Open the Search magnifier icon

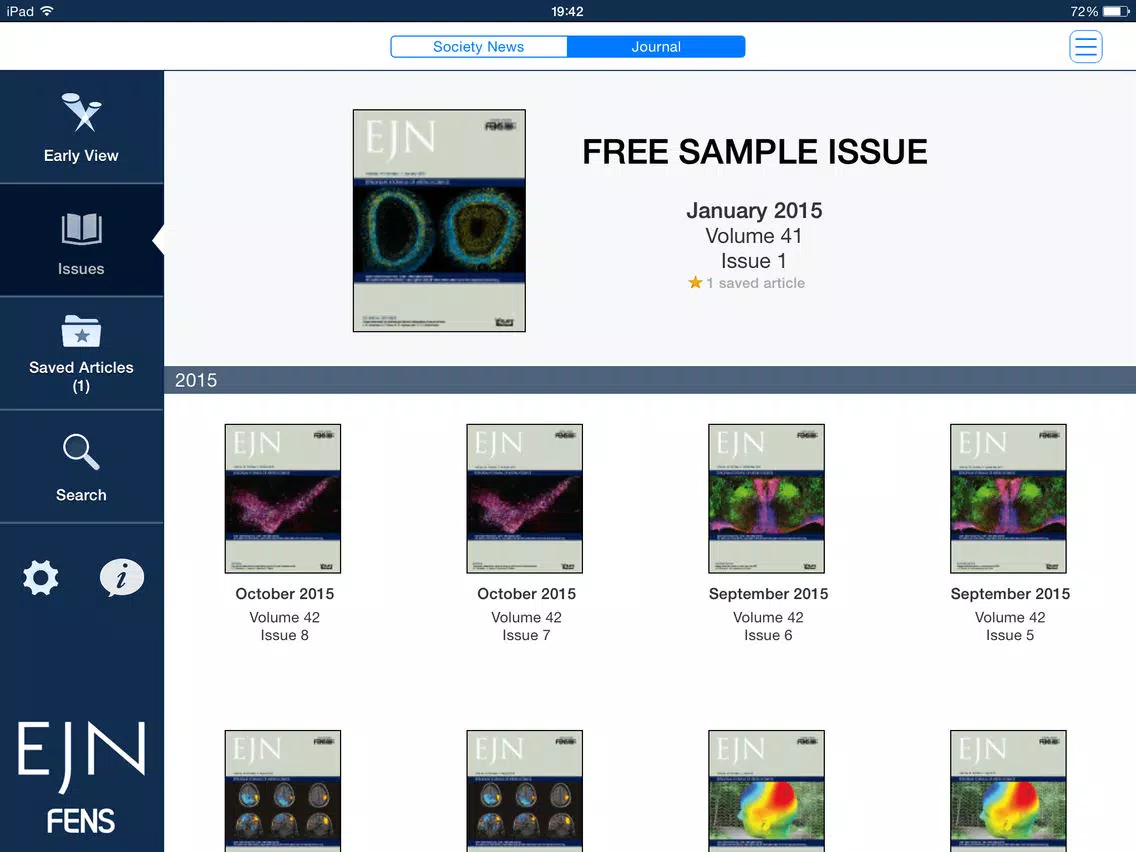click(x=81, y=452)
